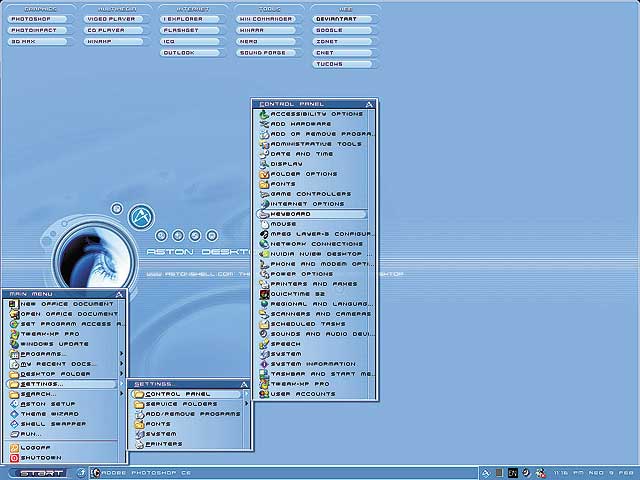Click Aston logo icon in system tray
The width and height of the screenshot is (640, 480).
click(486, 473)
